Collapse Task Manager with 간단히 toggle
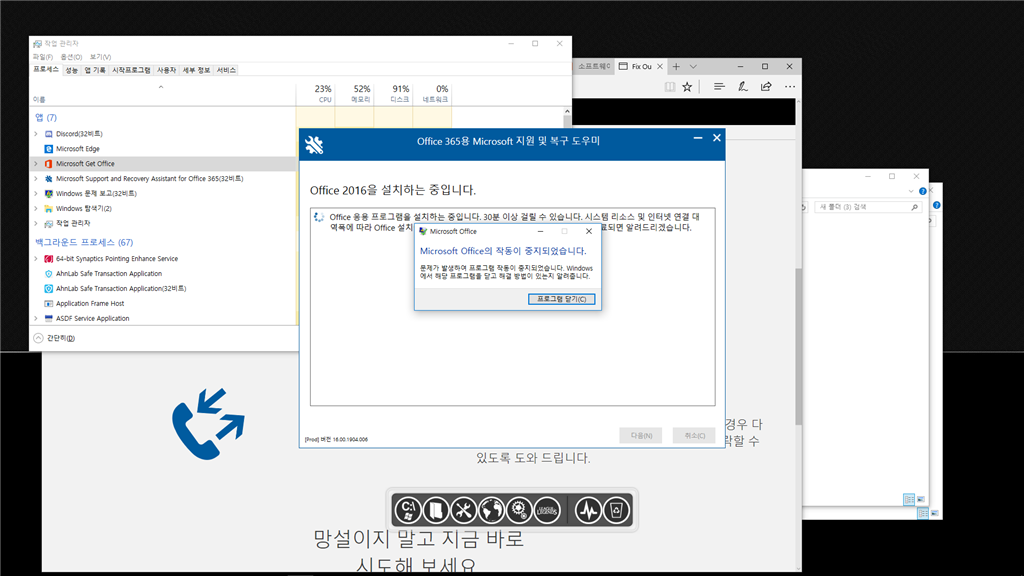1024x576 pixels. coord(54,338)
